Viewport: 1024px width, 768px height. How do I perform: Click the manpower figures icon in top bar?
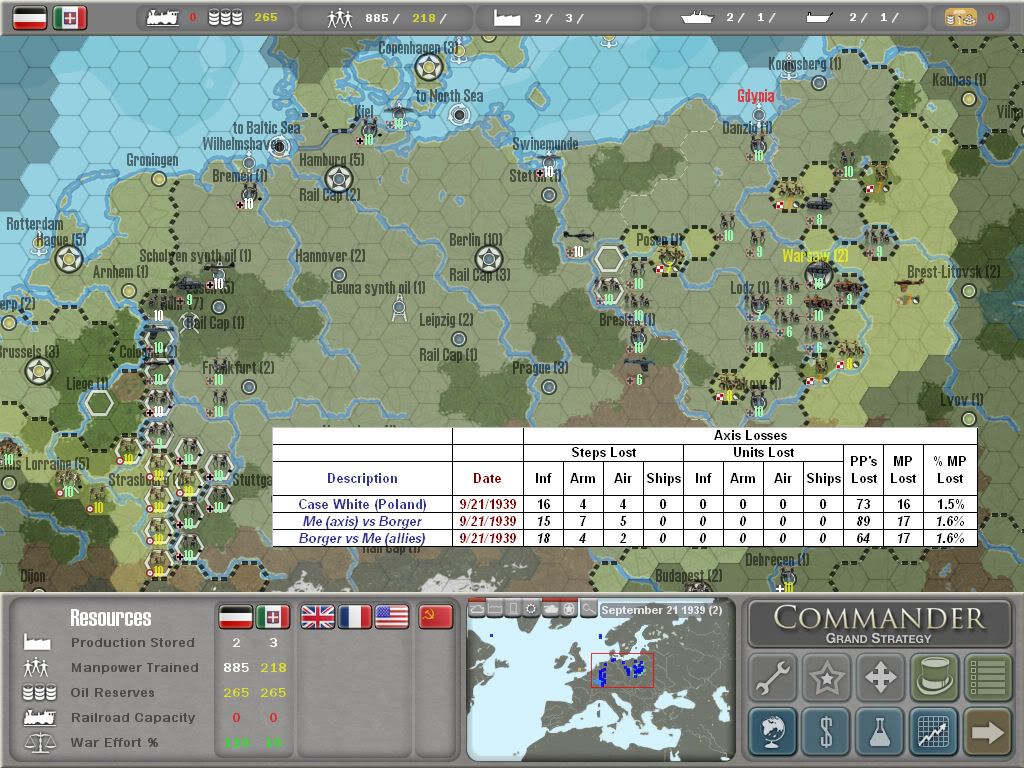pyautogui.click(x=340, y=18)
